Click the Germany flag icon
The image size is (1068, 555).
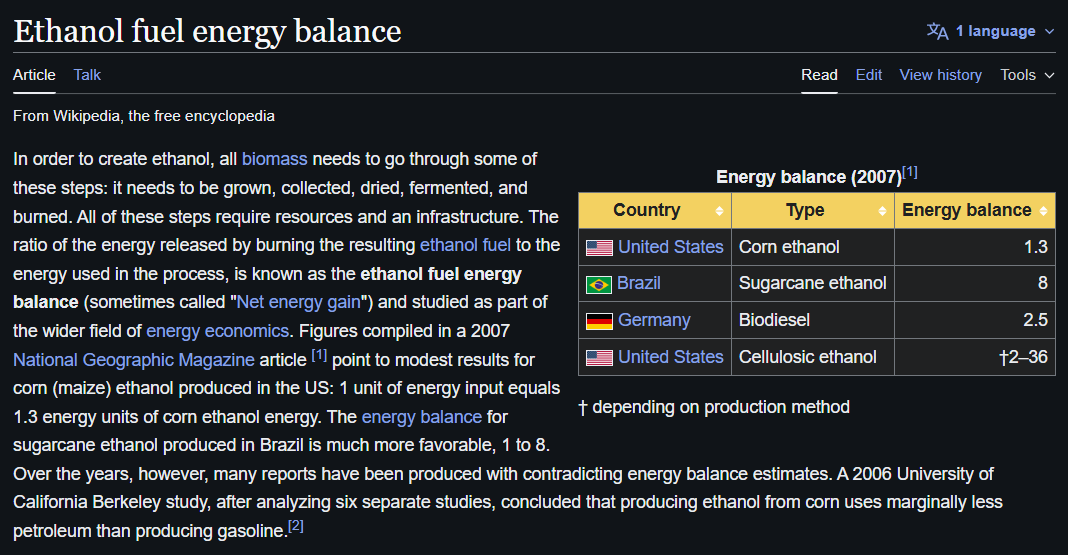[599, 321]
